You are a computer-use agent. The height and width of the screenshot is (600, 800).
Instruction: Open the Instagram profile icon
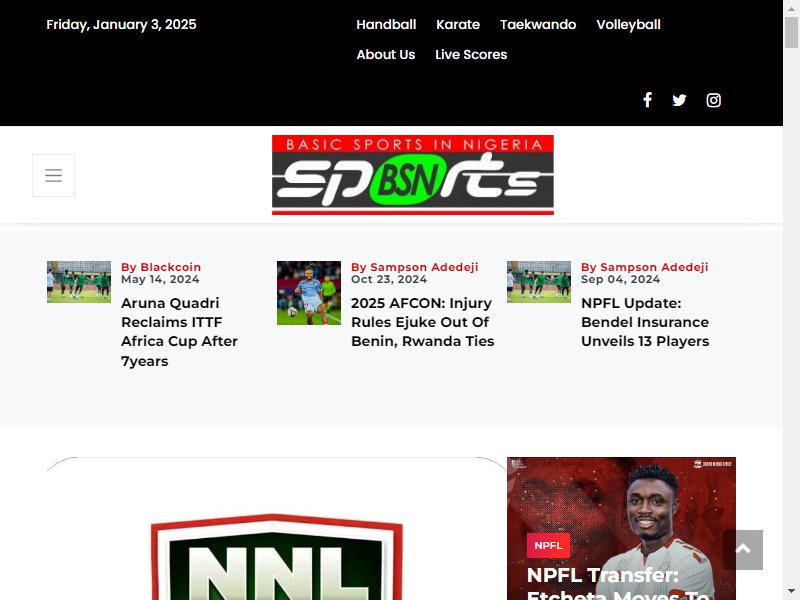pos(713,100)
